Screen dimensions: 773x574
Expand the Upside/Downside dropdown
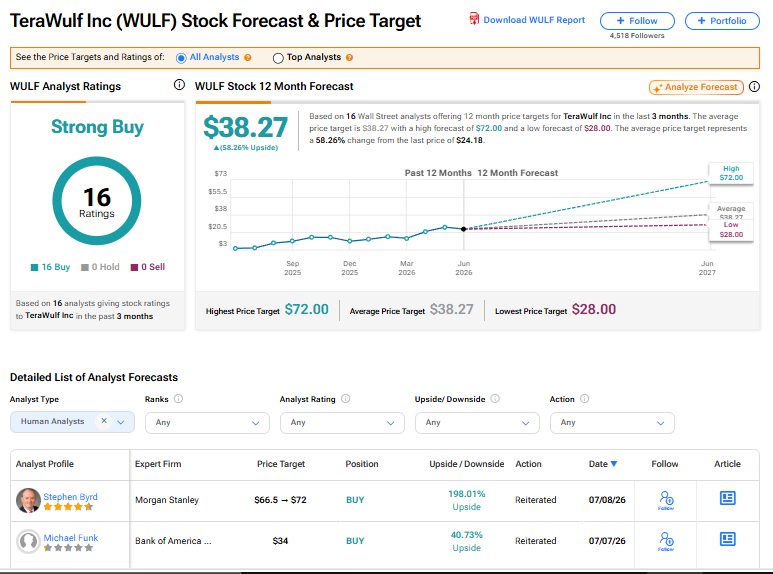coord(477,423)
